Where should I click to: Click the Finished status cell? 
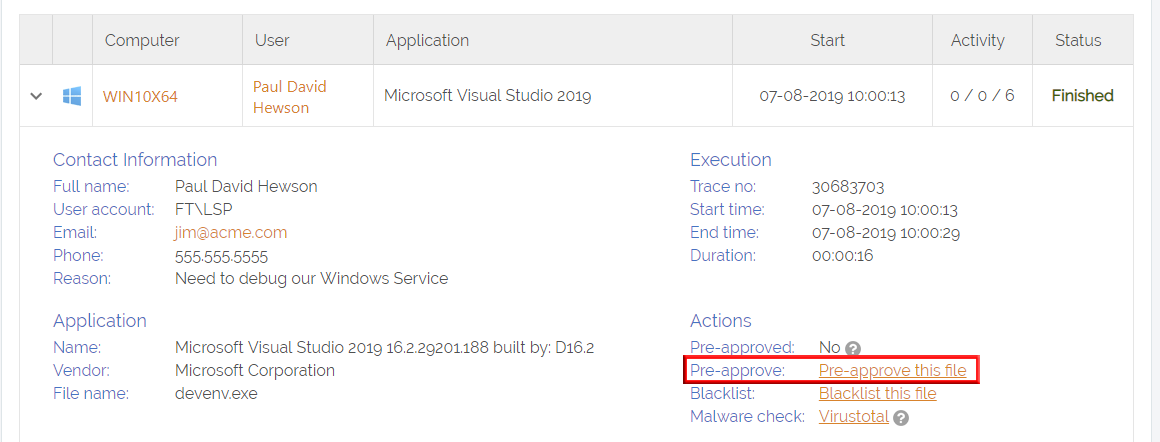pyautogui.click(x=1082, y=96)
